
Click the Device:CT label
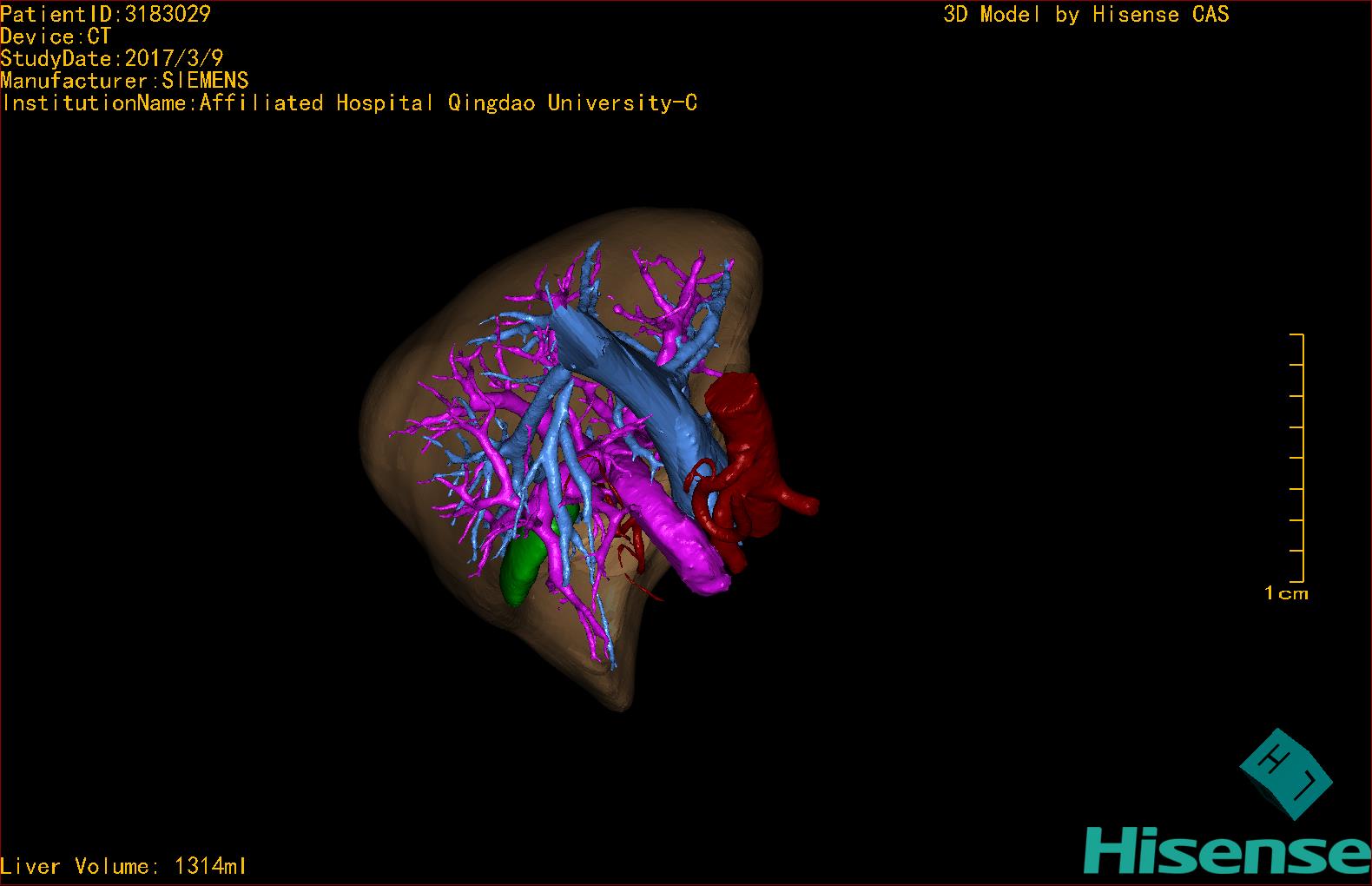point(56,36)
